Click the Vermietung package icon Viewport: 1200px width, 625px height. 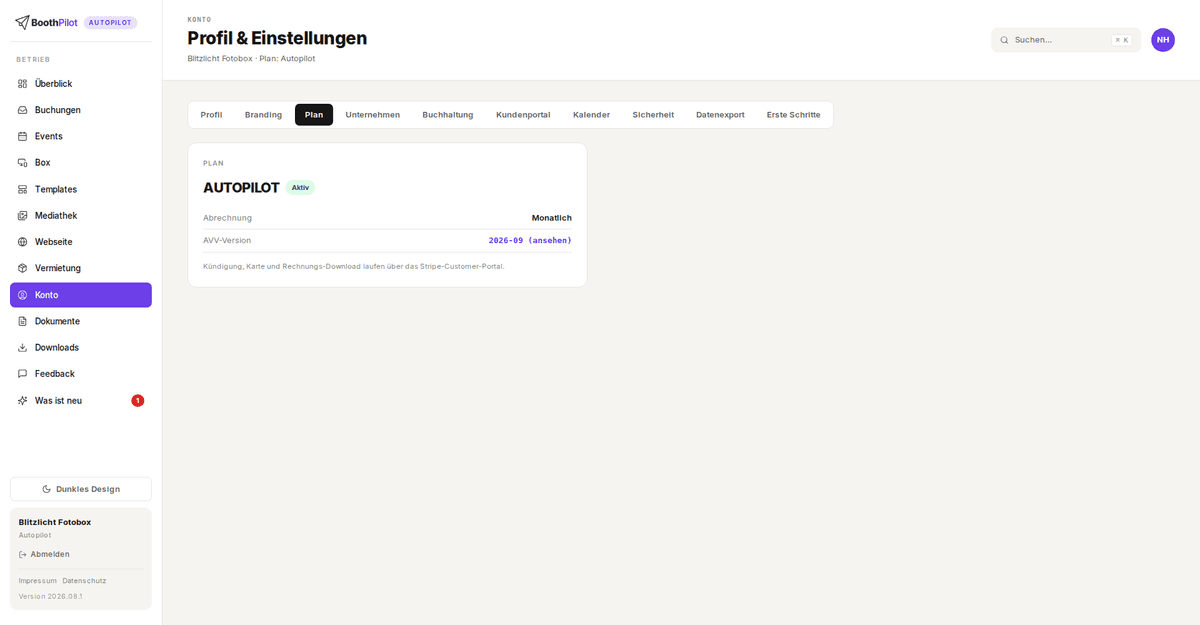coord(23,268)
